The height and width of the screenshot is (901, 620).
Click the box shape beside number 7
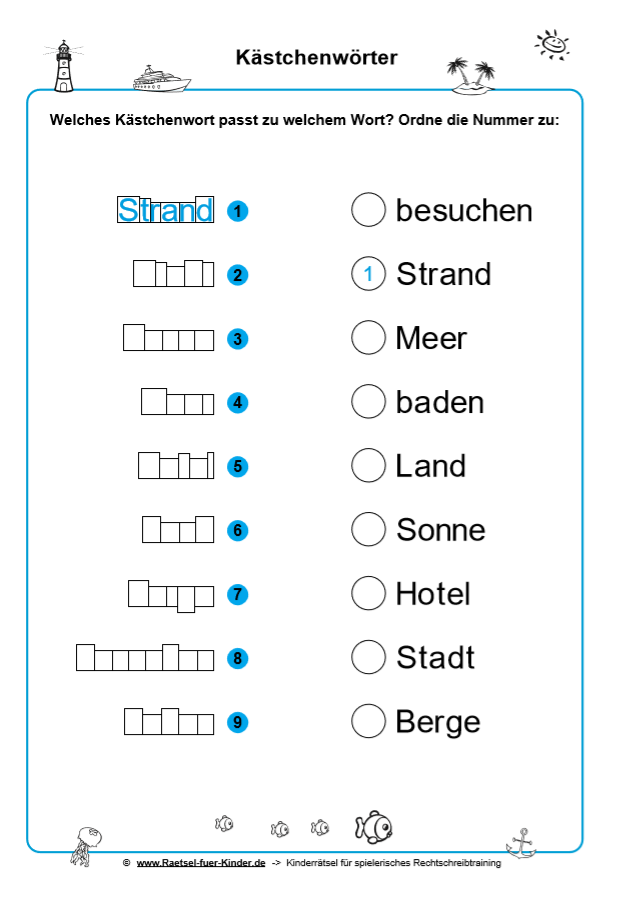point(164,595)
